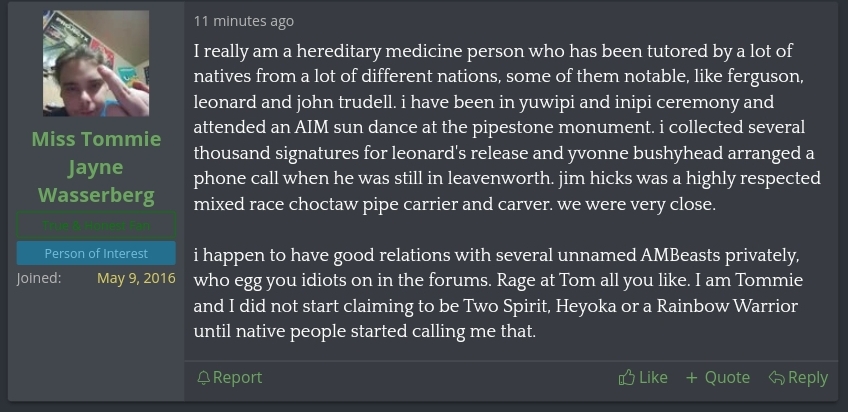Like this post

643,377
